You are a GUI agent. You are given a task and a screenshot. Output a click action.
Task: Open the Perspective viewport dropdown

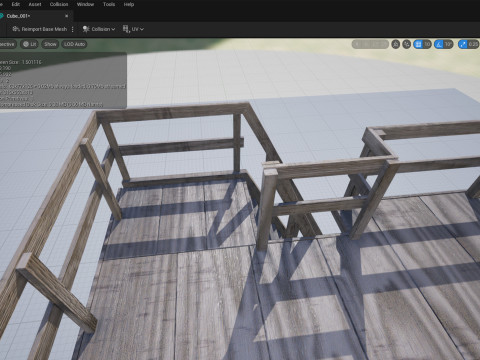[x=7, y=44]
